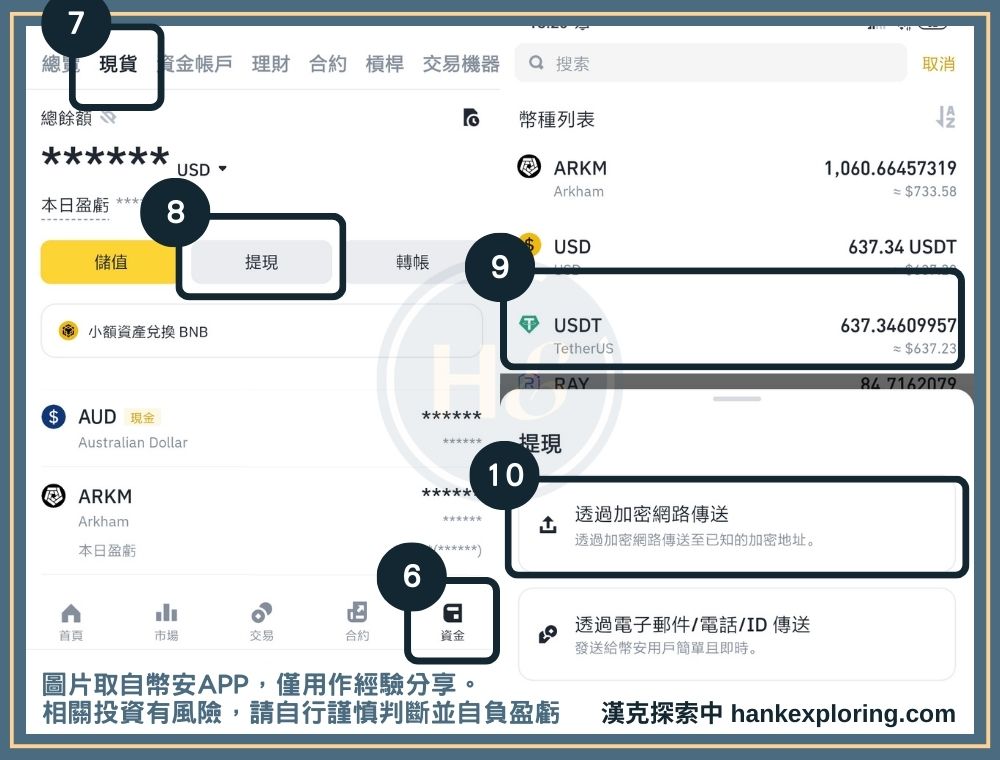Tap the 儲值 deposit button
Image resolution: width=1000 pixels, height=760 pixels.
tap(110, 262)
